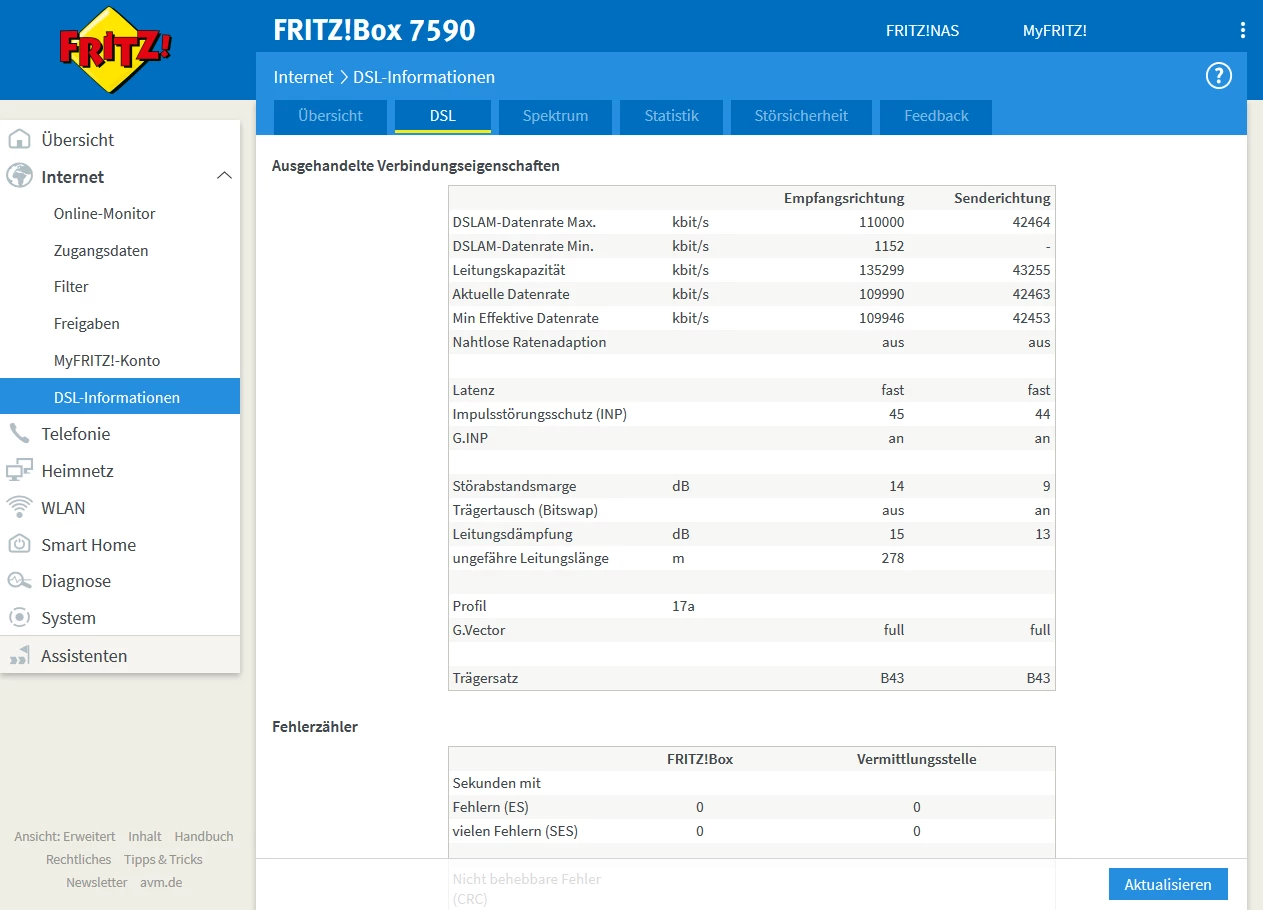Open Rechtliches footer link
The image size is (1263, 910).
click(x=78, y=859)
